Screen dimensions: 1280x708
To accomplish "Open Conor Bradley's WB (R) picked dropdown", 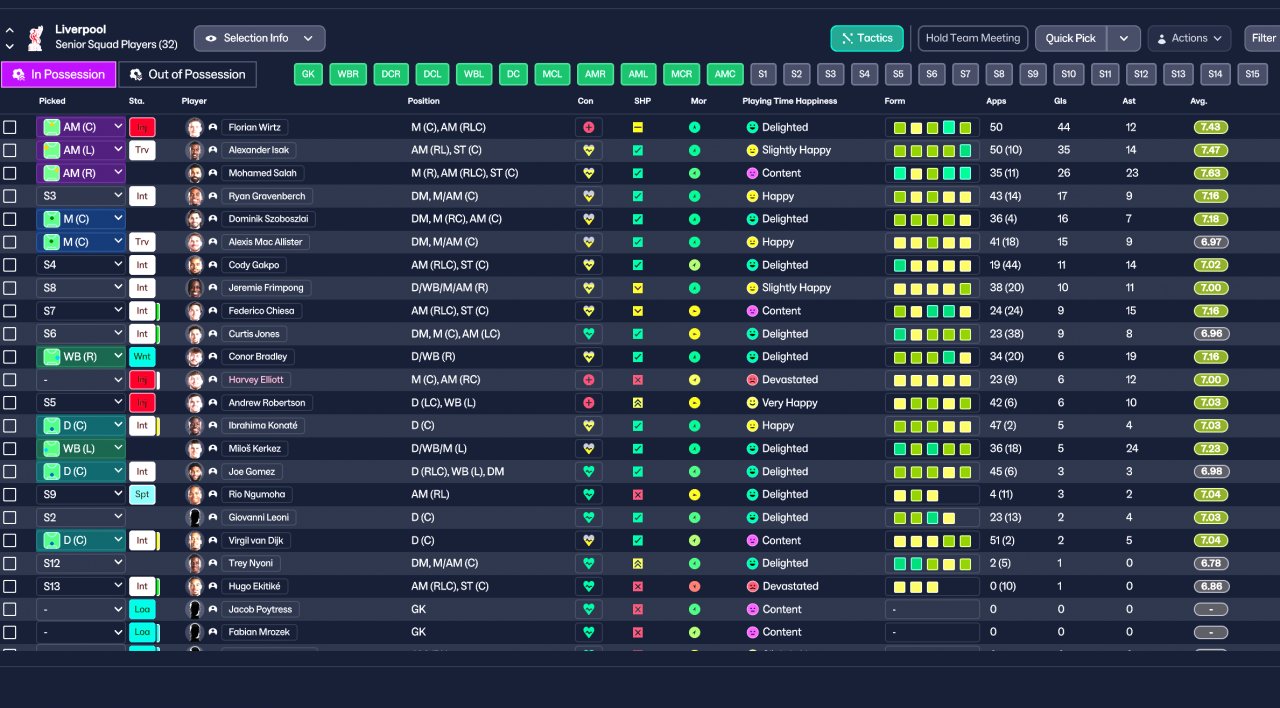I will pos(81,357).
